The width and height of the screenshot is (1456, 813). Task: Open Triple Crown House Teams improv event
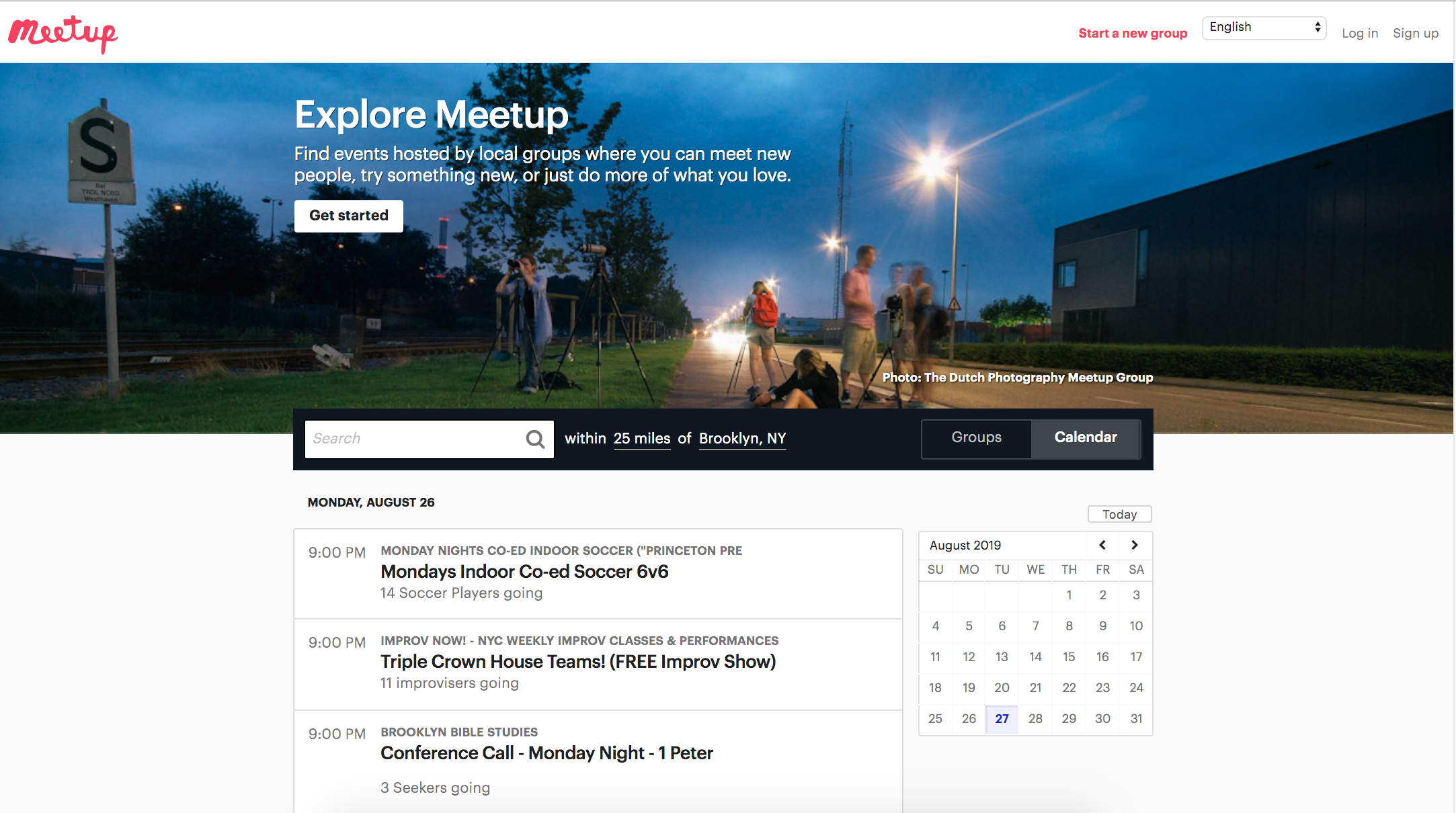577,662
